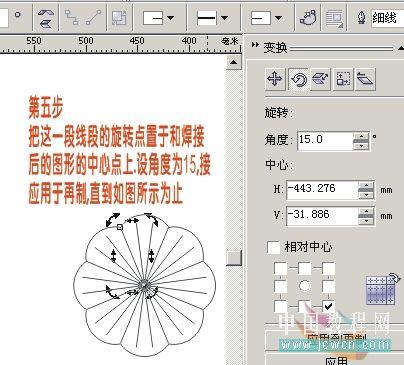Decrease the H center value stepper
Screen dimensions: 404x365
point(366,195)
